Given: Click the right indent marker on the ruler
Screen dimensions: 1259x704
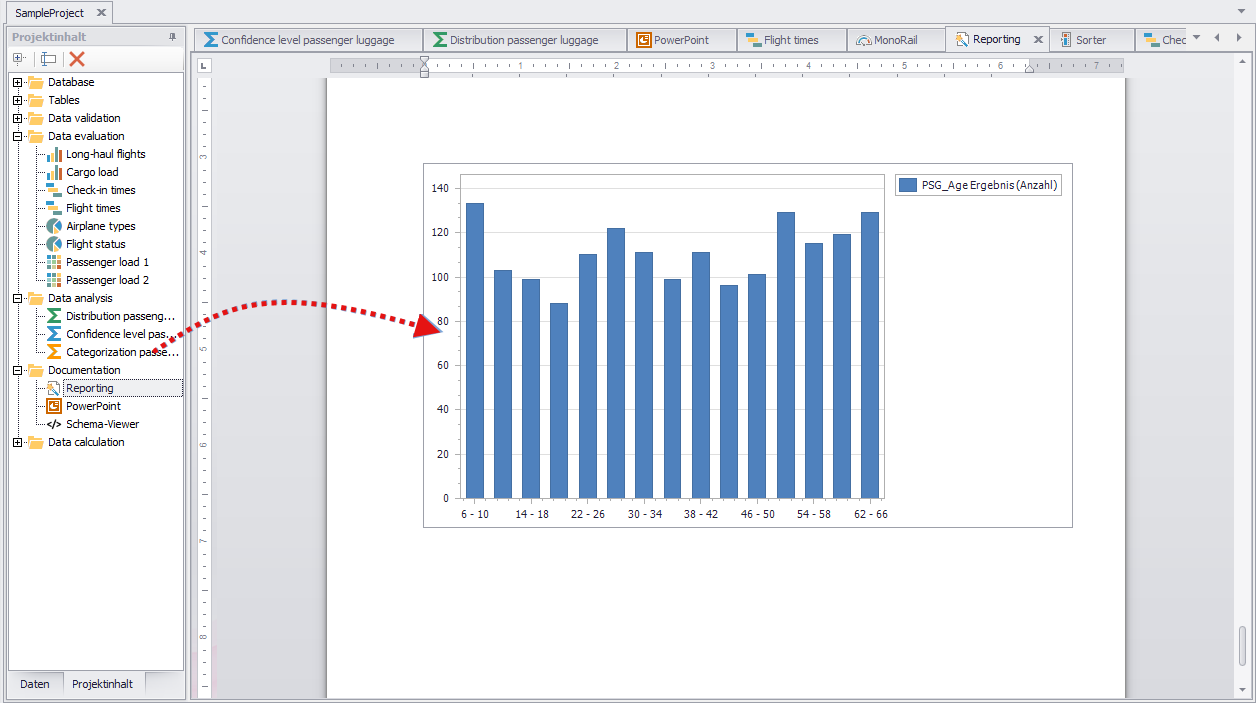Looking at the screenshot, I should [x=1029, y=68].
